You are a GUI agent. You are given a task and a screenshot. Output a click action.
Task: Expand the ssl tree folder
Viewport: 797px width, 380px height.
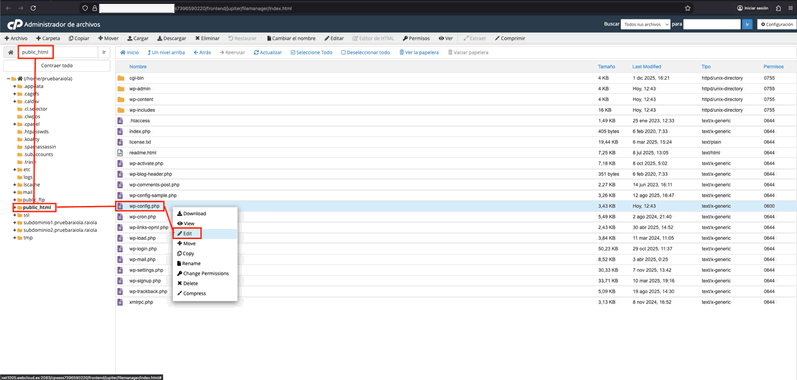pos(15,215)
